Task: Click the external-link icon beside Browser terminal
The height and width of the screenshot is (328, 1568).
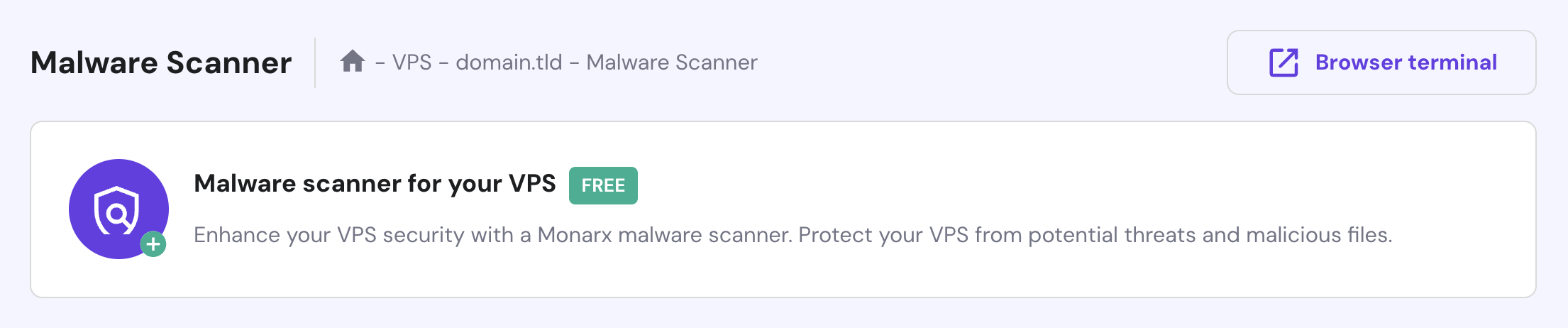Action: (1283, 62)
